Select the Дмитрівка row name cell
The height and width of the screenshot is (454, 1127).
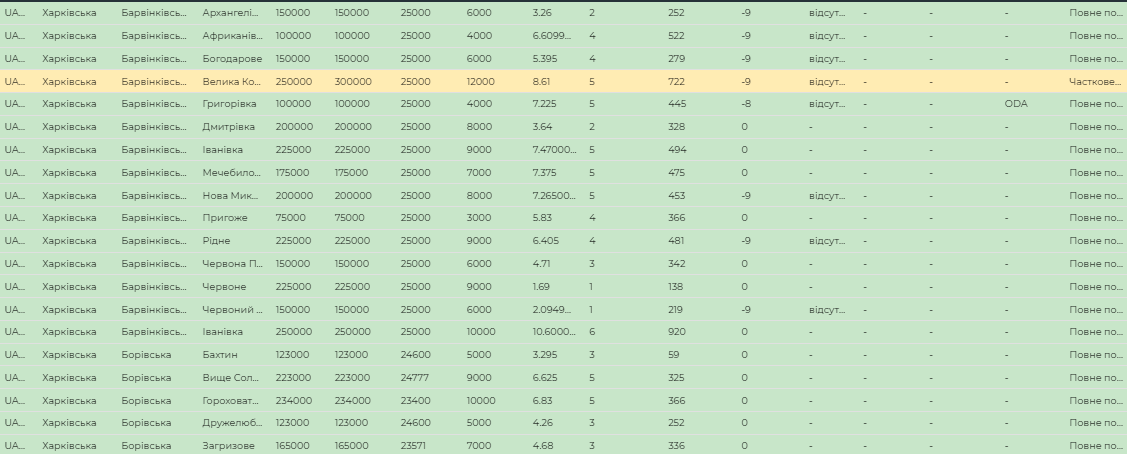coord(228,127)
